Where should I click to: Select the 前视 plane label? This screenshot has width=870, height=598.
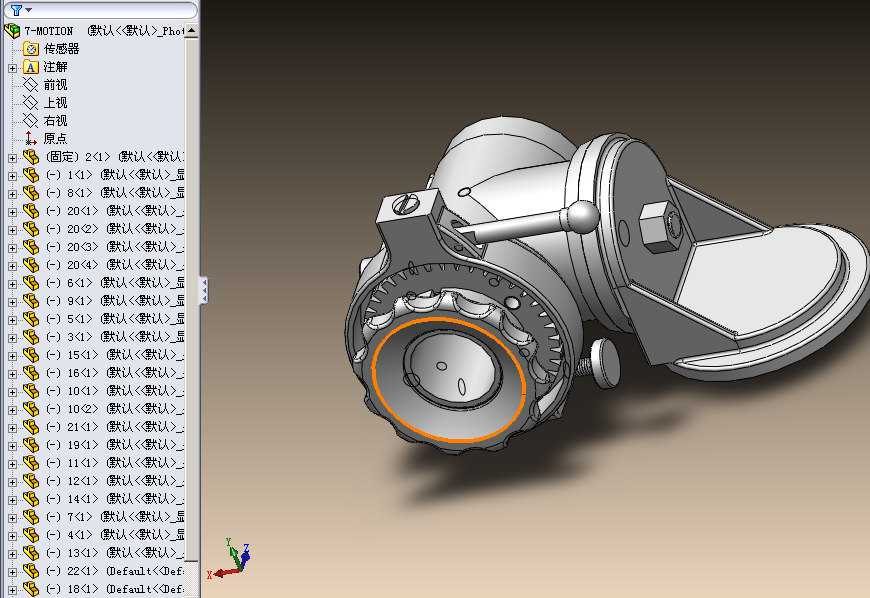(x=55, y=85)
